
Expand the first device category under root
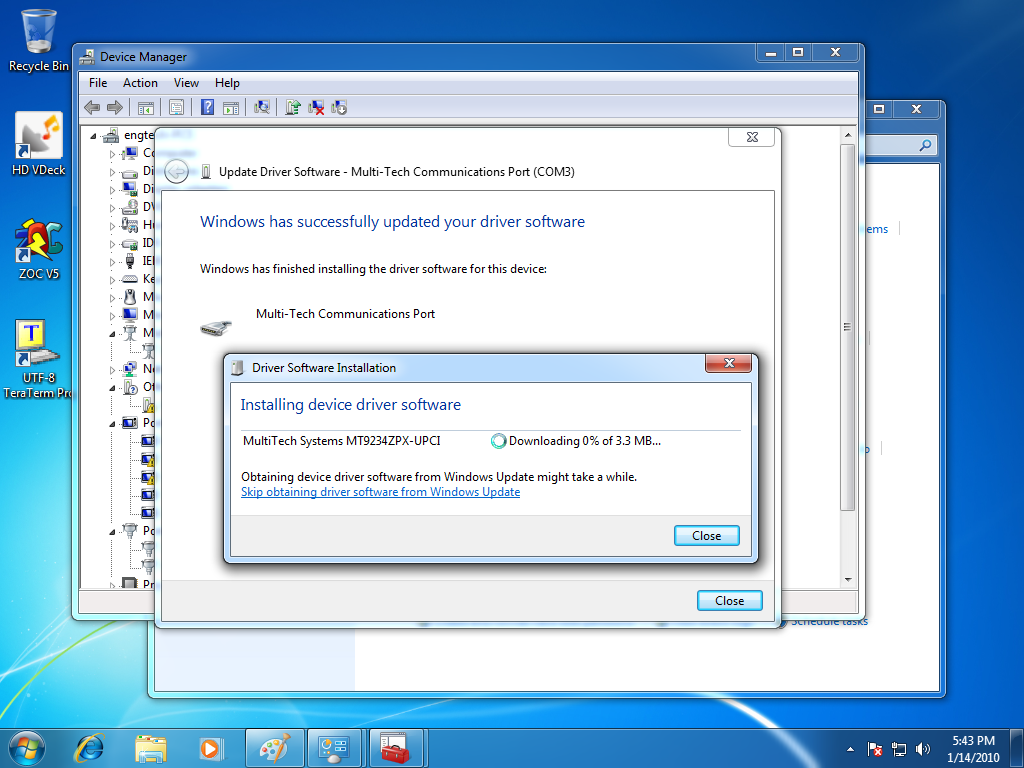point(112,154)
